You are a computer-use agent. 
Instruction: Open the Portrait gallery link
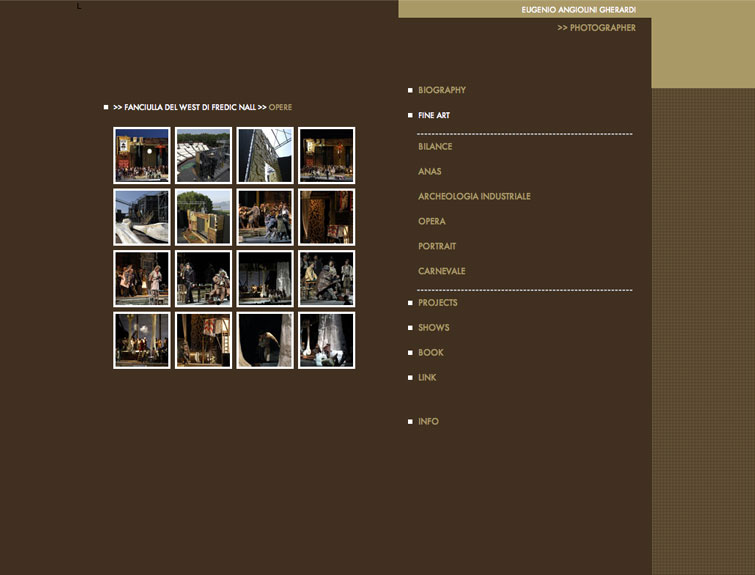click(437, 246)
